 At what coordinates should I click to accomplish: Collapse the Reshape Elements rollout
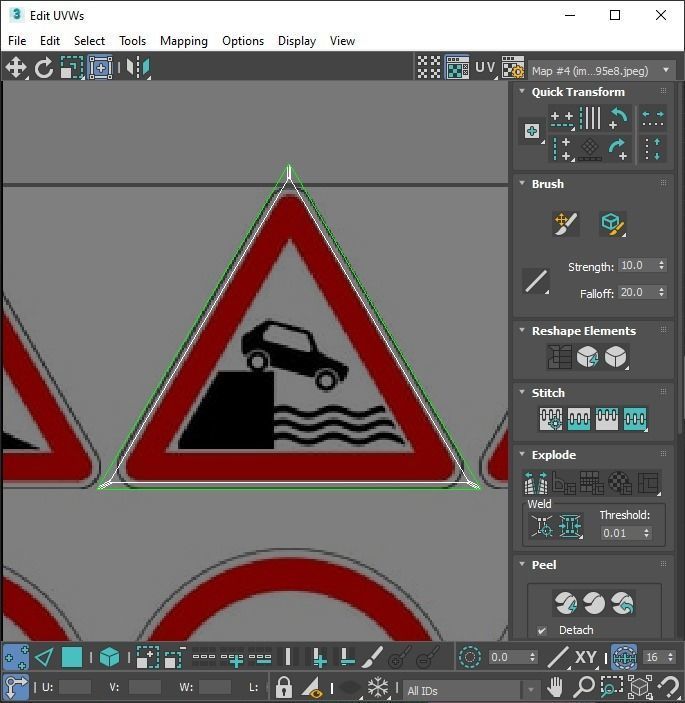(x=522, y=330)
